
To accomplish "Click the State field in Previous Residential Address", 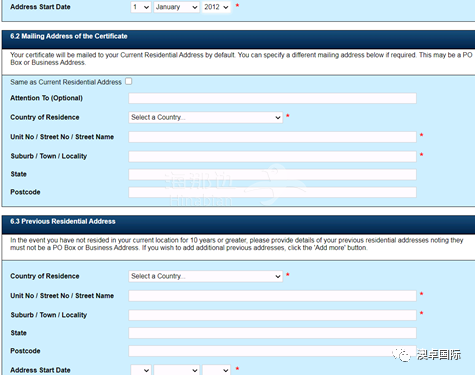I will [x=272, y=333].
